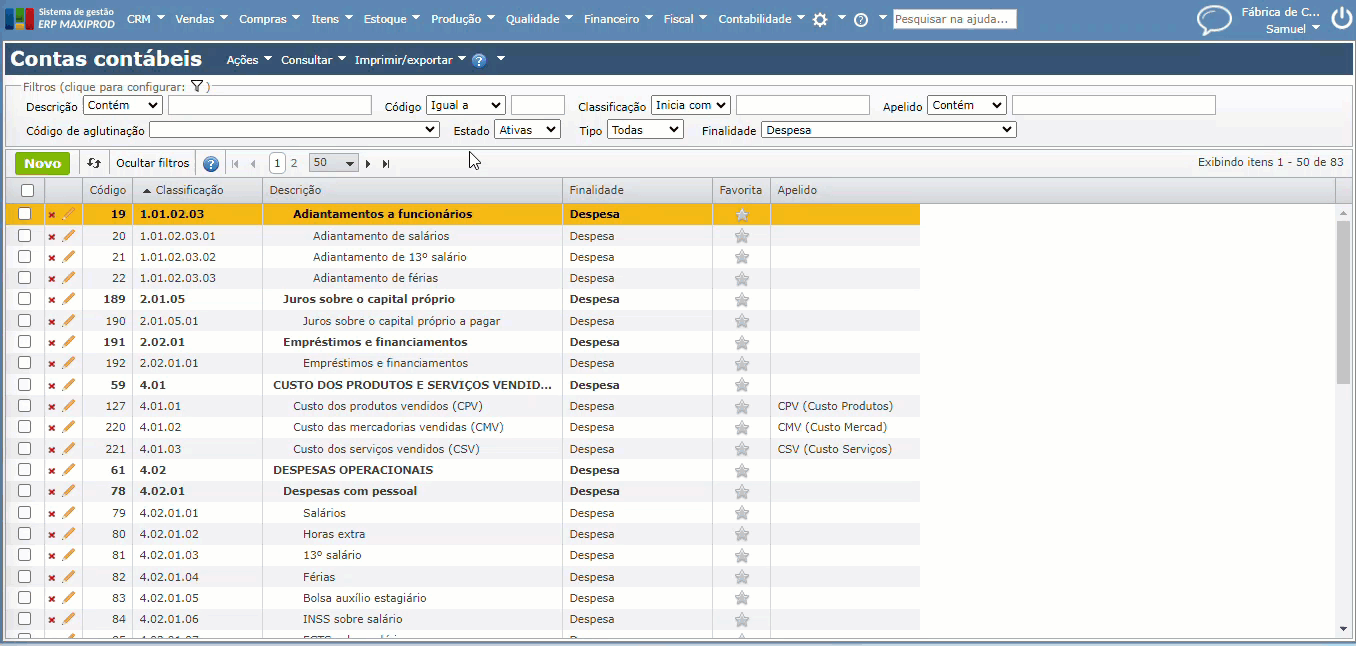Click the green Novo button

tap(42, 163)
